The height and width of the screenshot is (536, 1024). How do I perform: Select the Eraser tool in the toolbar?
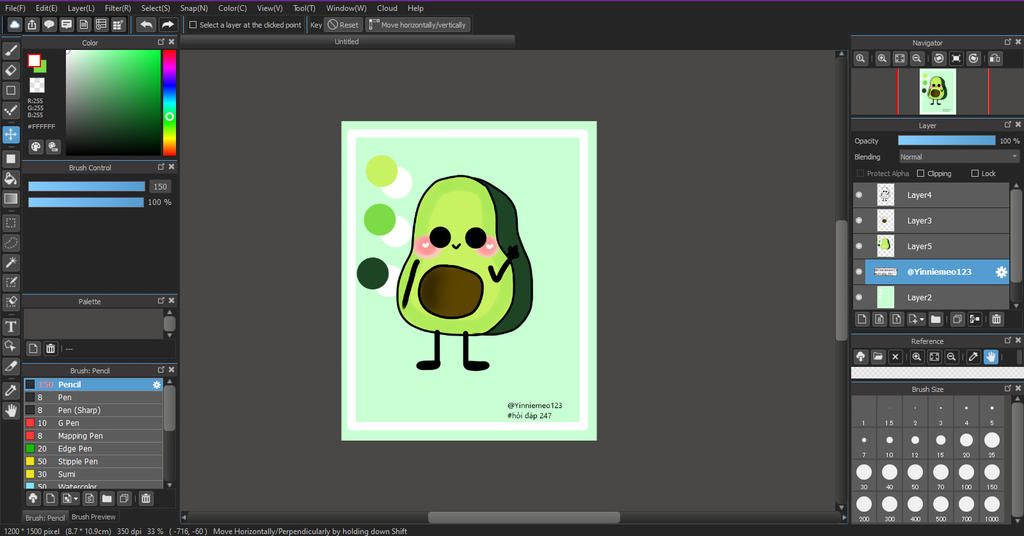coord(11,70)
